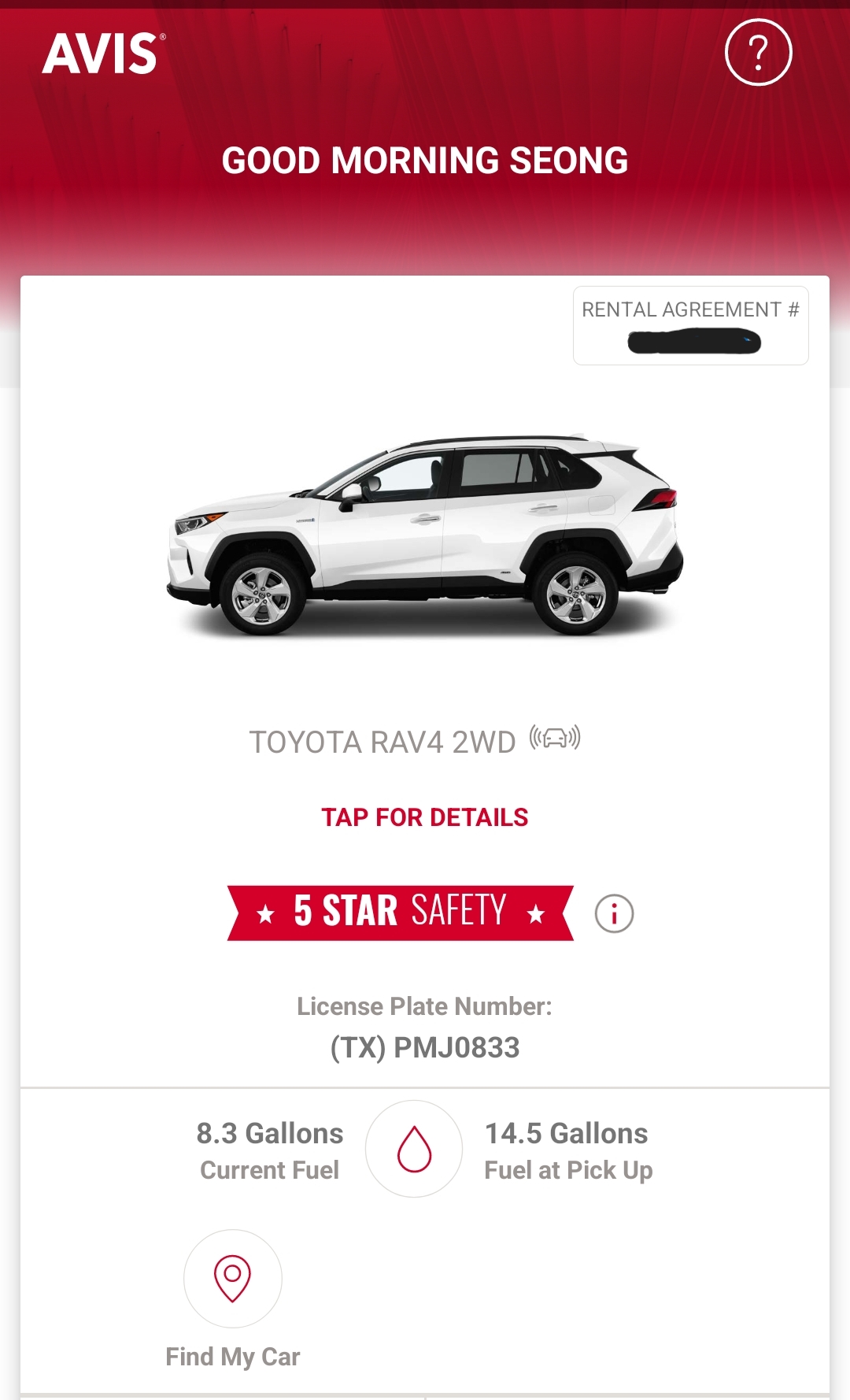The height and width of the screenshot is (1400, 850).
Task: Tap the AVIS logo
Action: click(104, 54)
